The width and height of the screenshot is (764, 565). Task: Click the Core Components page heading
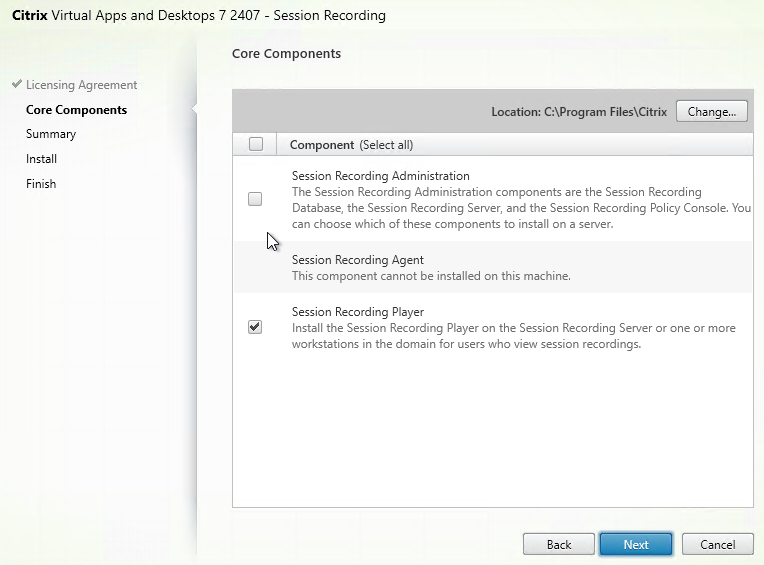tap(286, 54)
